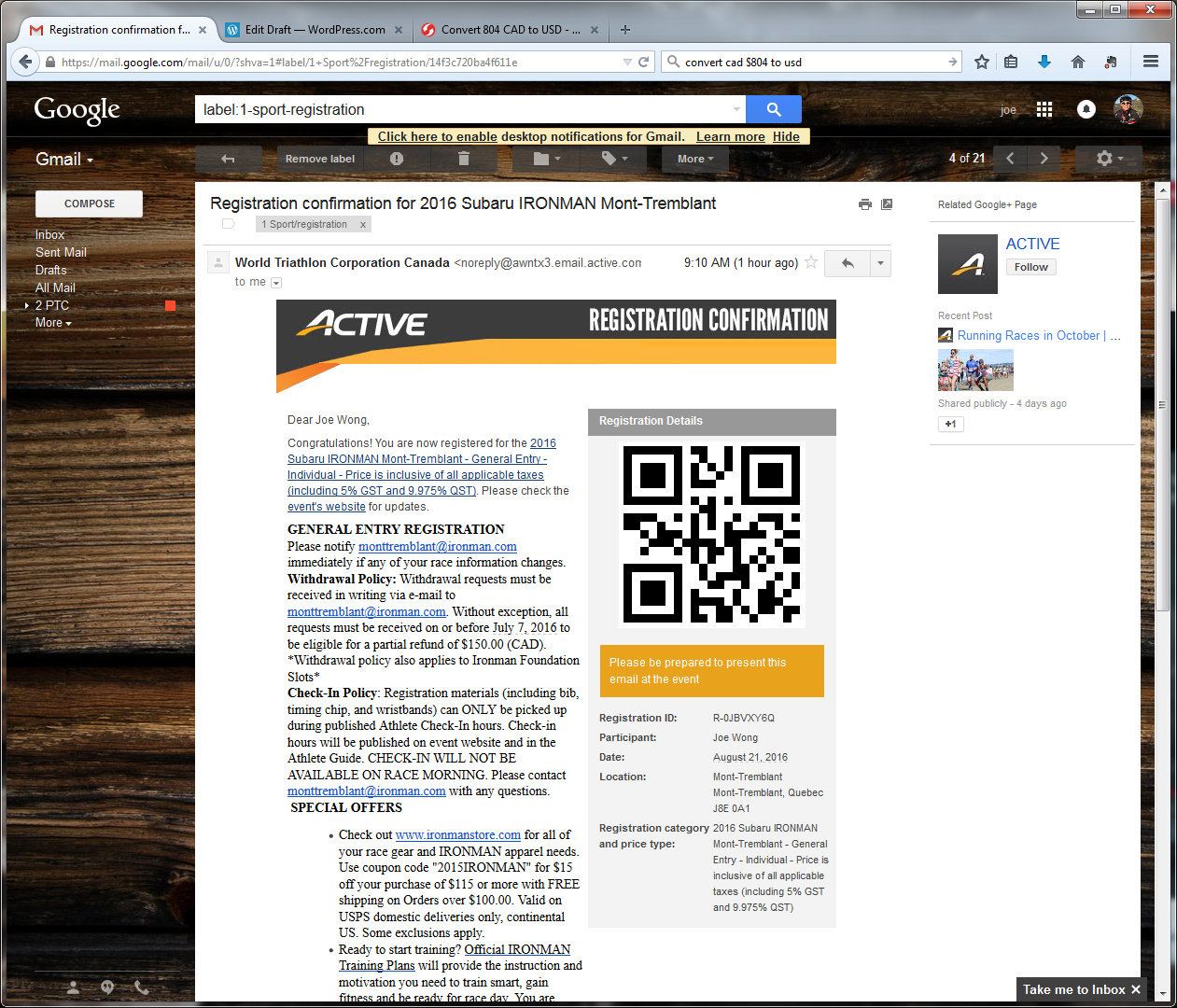Click the blue search button
Viewport: 1177px width, 1008px height.
(773, 109)
